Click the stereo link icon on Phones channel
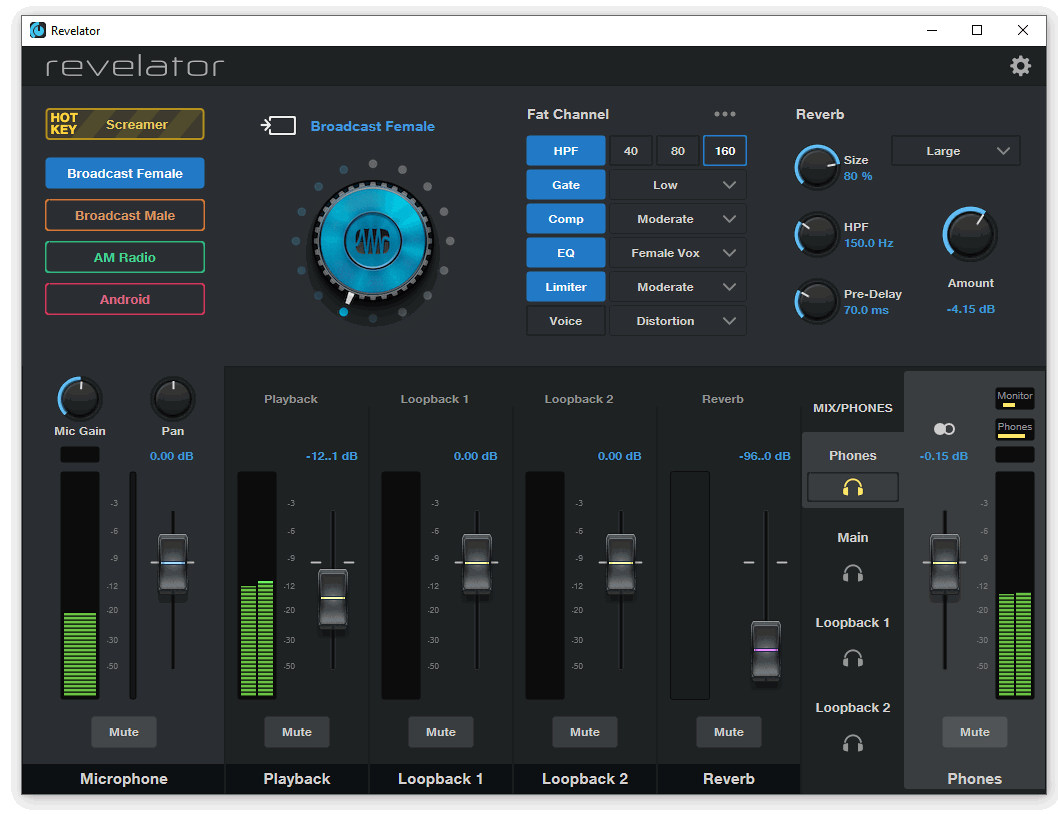The height and width of the screenshot is (814, 1058). [x=944, y=429]
